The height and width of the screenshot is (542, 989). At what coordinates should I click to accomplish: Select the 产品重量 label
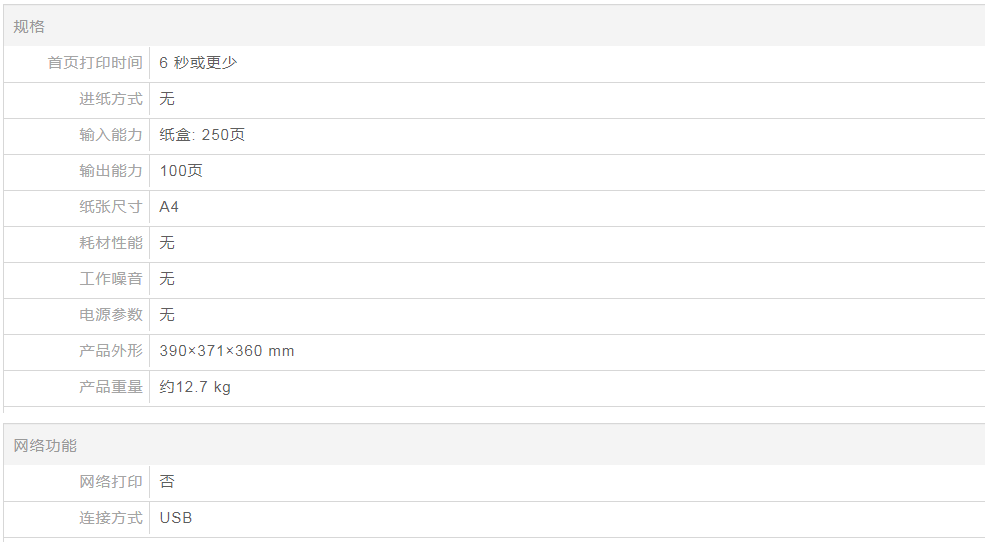(x=111, y=387)
